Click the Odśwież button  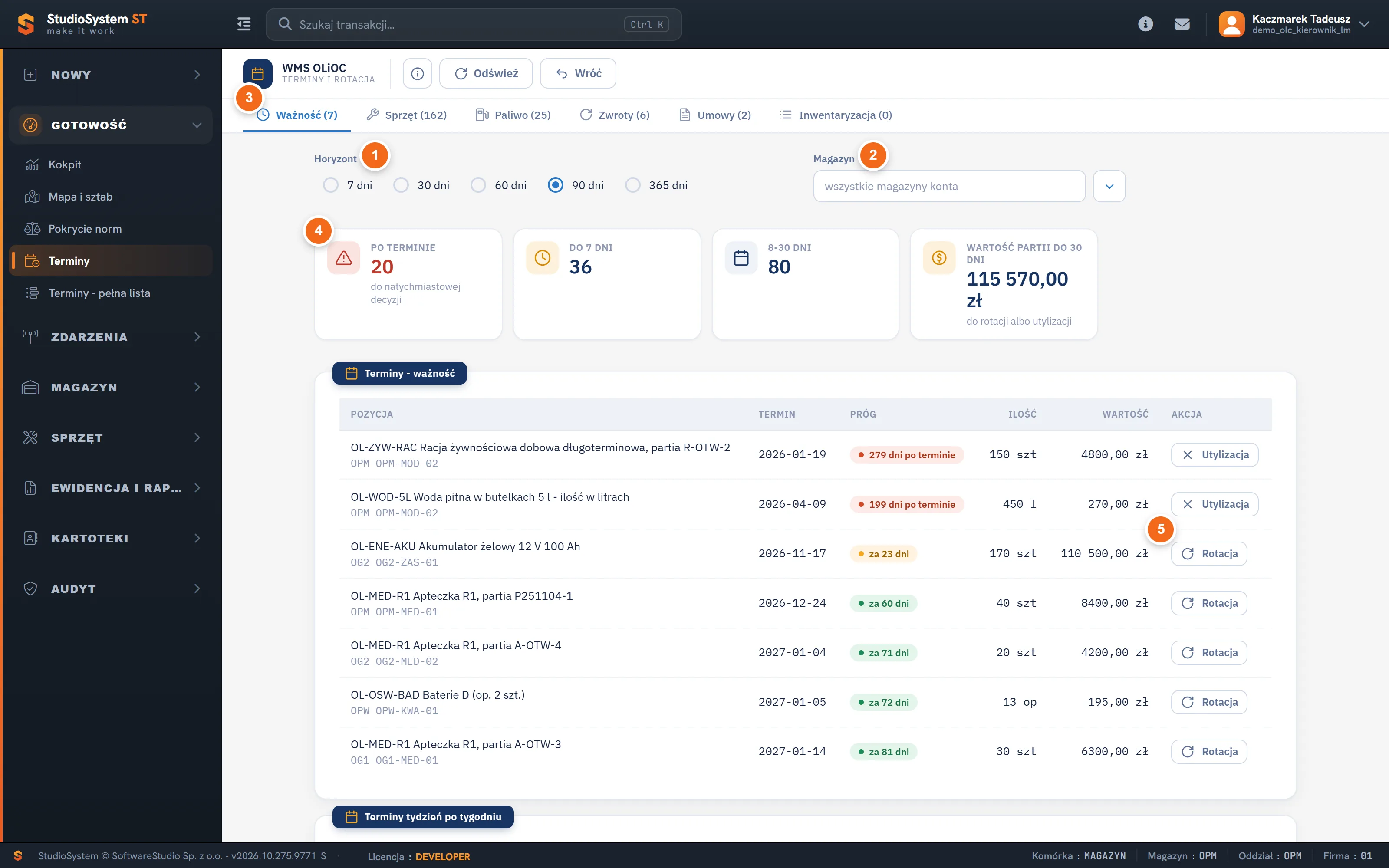pyautogui.click(x=486, y=73)
